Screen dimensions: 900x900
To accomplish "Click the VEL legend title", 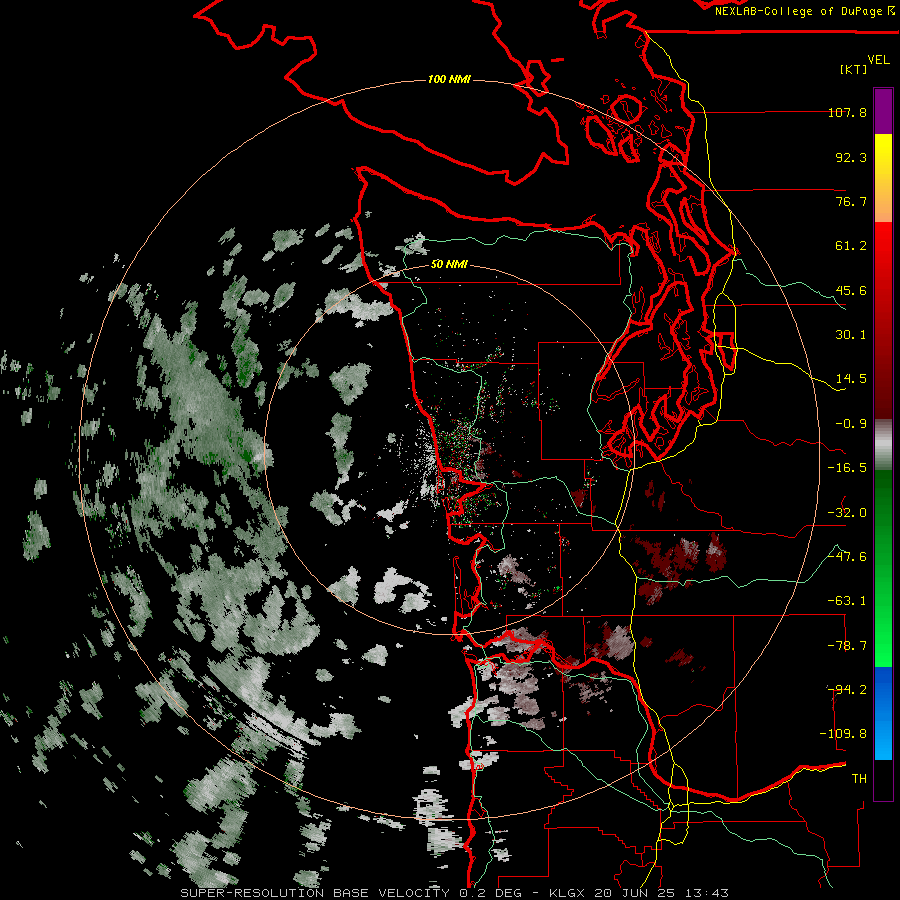I will pos(878,60).
